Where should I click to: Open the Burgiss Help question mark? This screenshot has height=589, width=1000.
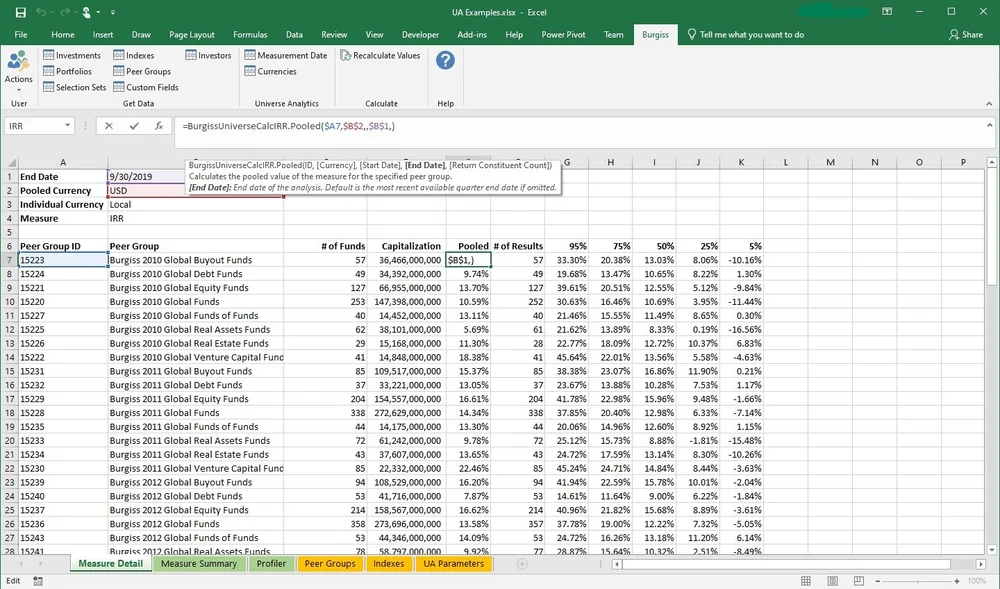pyautogui.click(x=445, y=61)
